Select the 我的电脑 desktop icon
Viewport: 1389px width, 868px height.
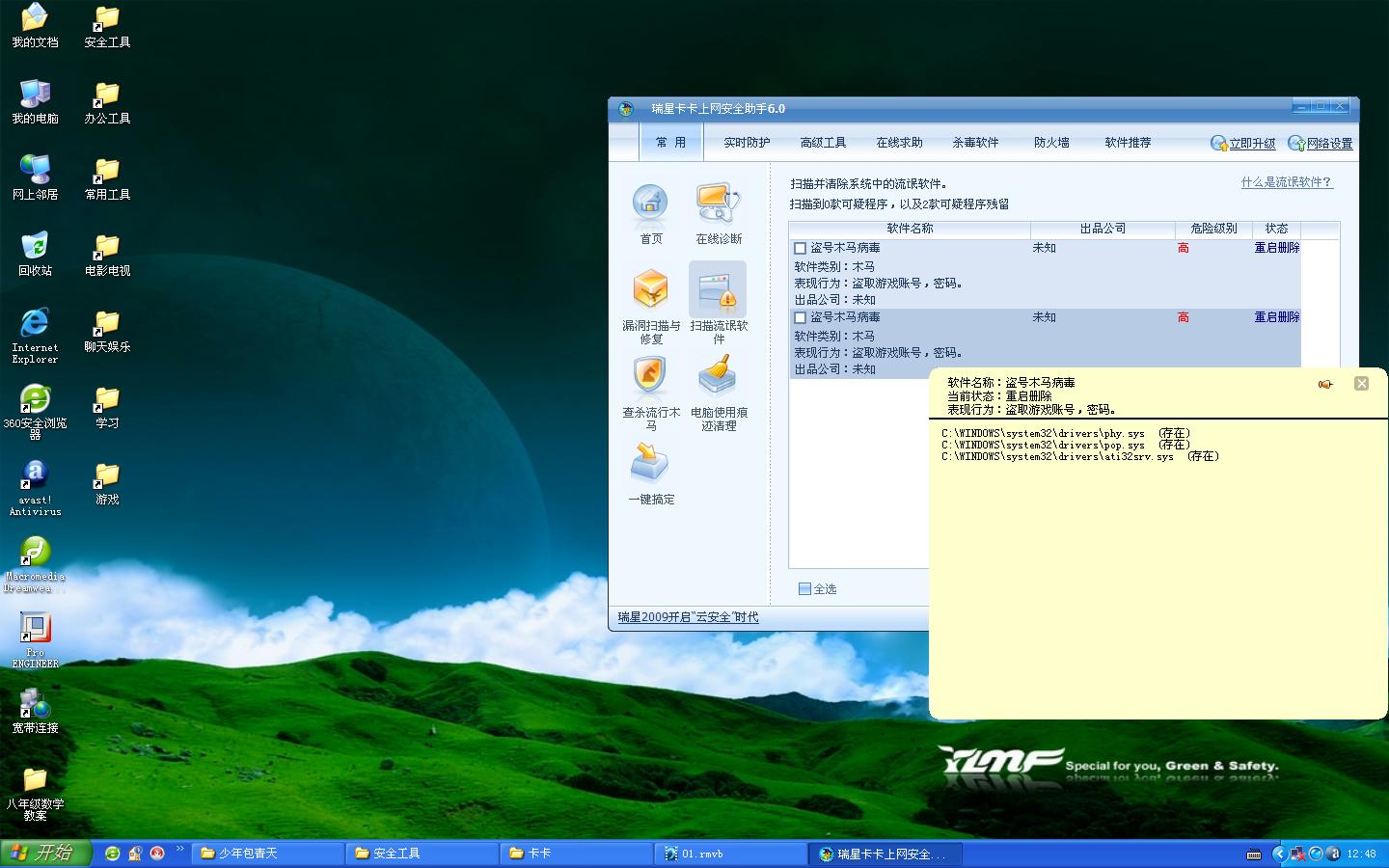pos(35,102)
